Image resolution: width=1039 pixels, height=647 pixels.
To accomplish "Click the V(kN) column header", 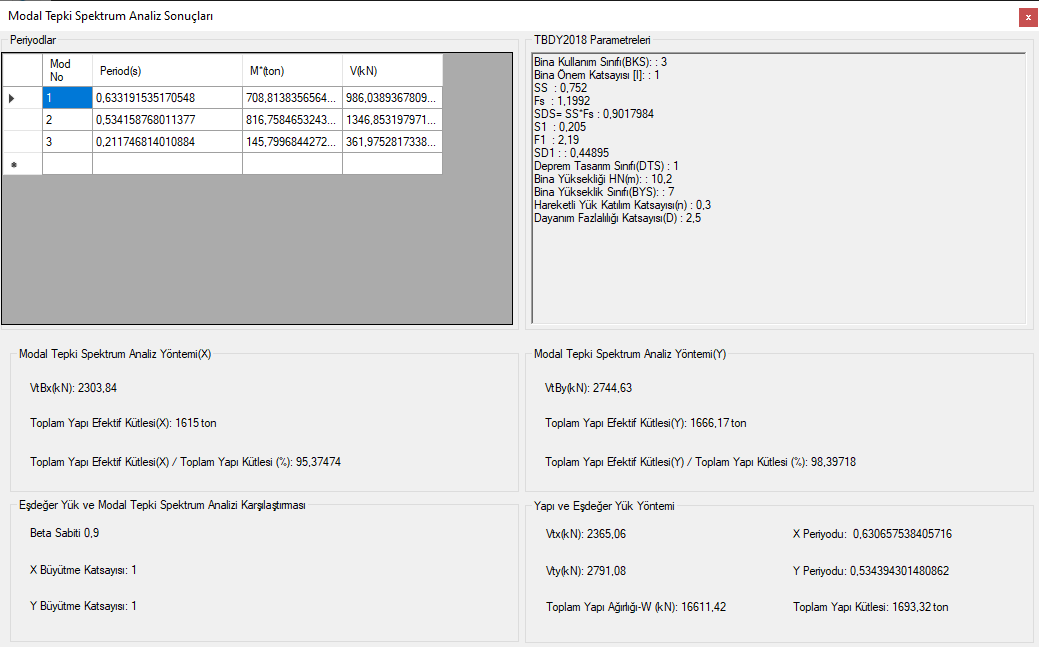I will click(392, 70).
